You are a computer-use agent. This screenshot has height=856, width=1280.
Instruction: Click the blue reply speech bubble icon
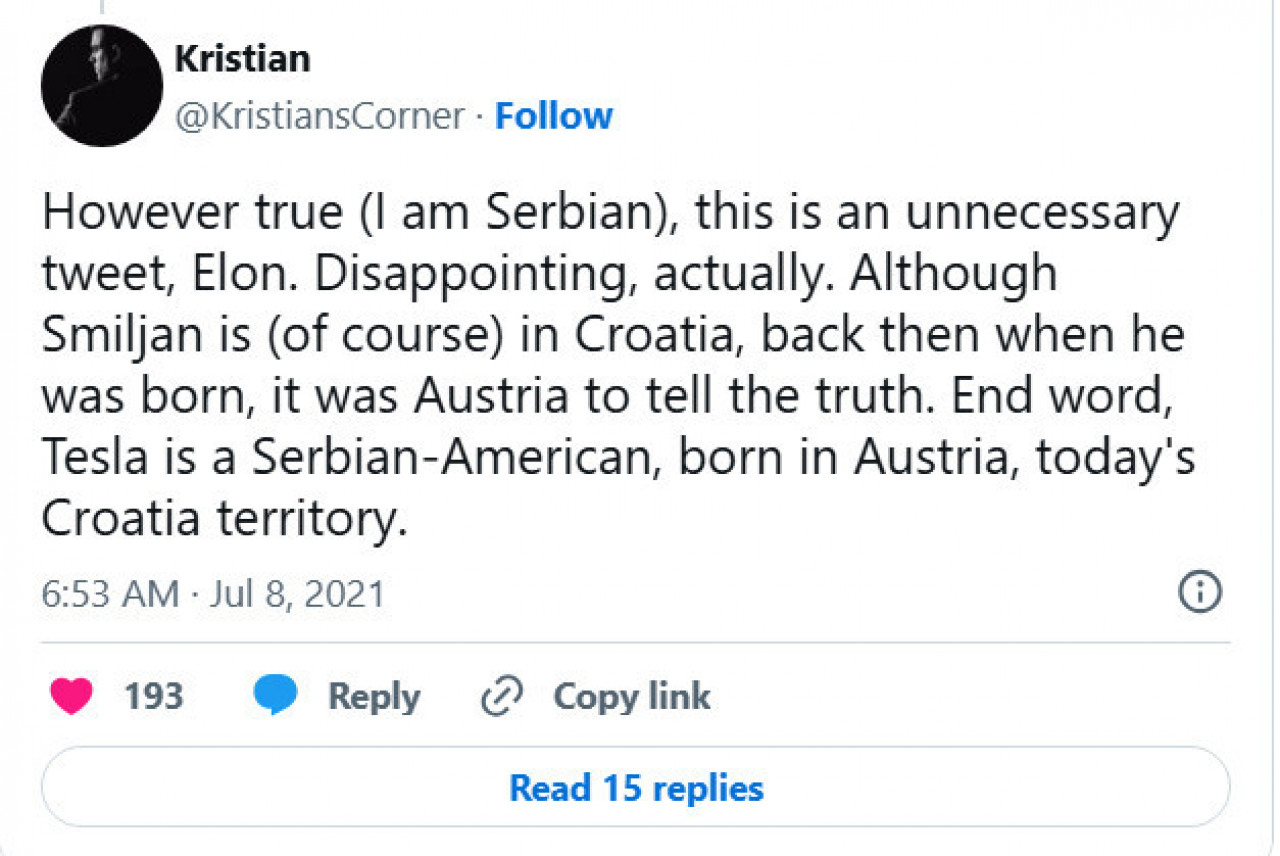click(275, 696)
